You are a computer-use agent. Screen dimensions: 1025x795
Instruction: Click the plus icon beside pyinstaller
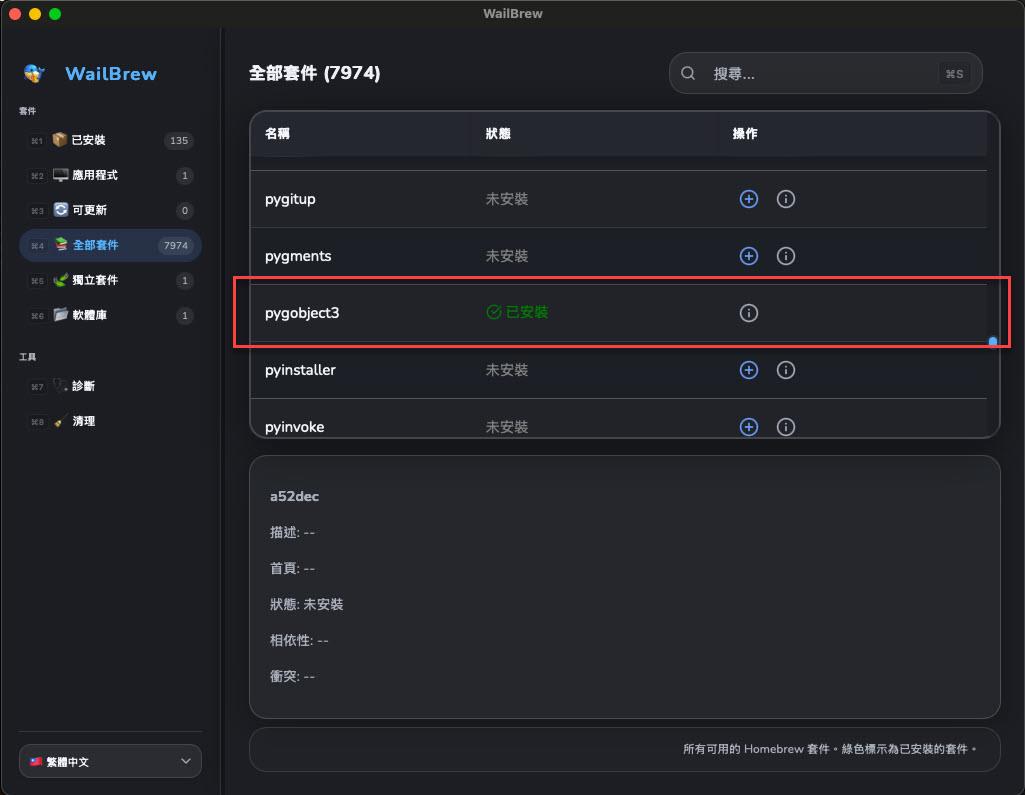click(x=748, y=370)
